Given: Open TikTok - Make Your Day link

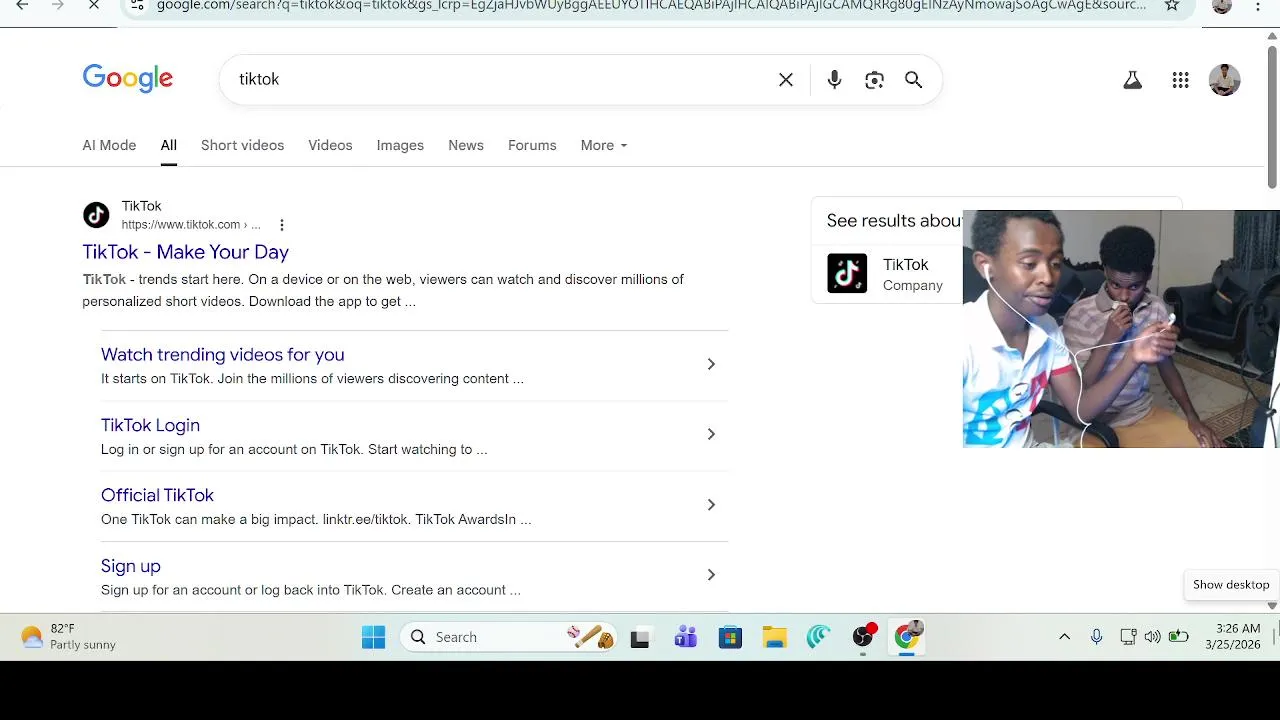Looking at the screenshot, I should tap(185, 252).
